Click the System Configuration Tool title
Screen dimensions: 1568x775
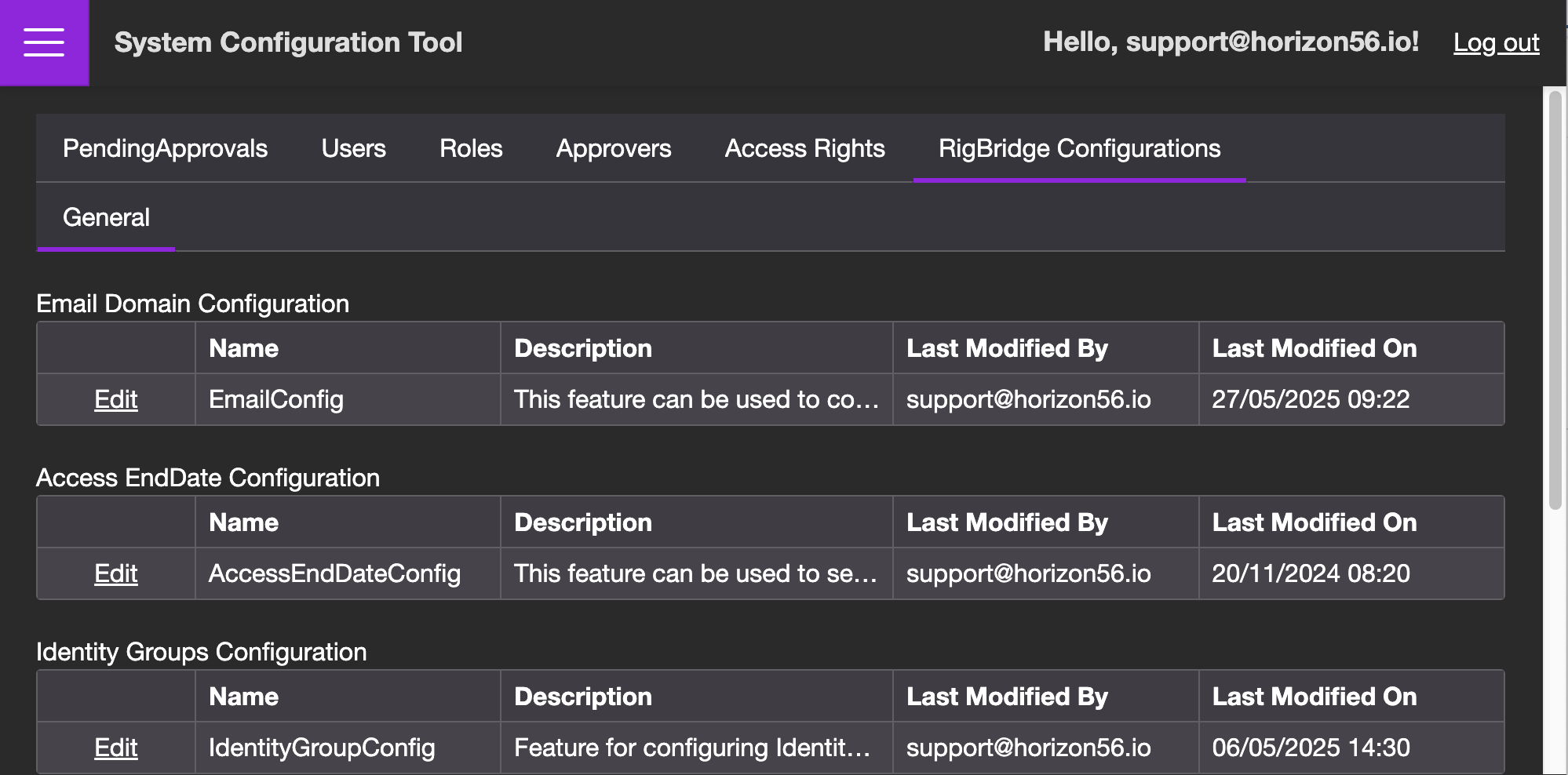click(288, 42)
